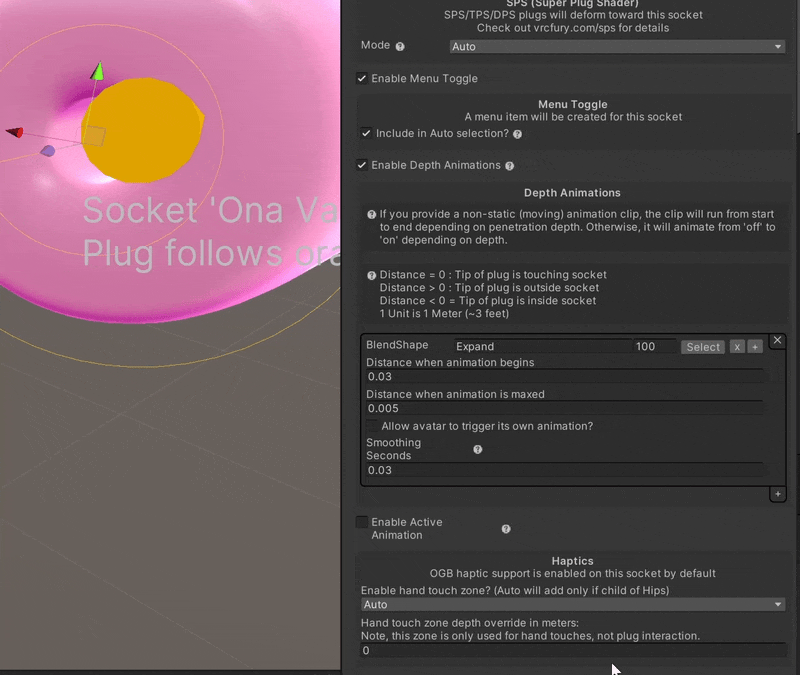Click info icon next to the Distance explanation
This screenshot has width=800, height=675.
click(371, 275)
